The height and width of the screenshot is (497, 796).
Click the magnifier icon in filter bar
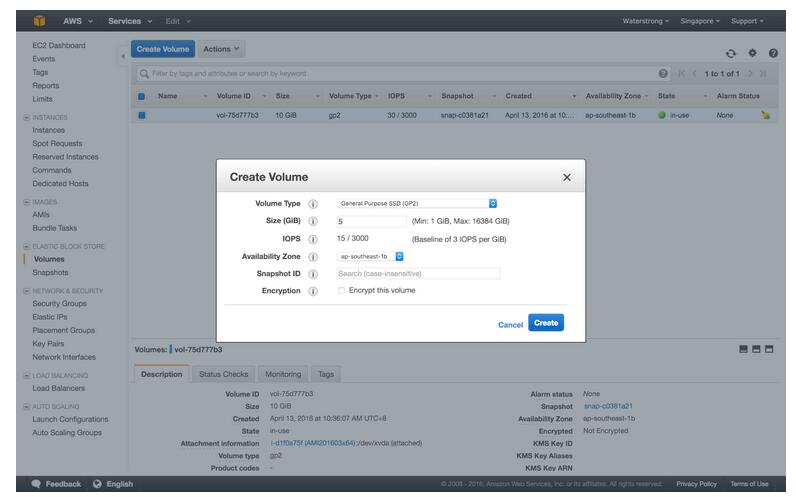(144, 74)
